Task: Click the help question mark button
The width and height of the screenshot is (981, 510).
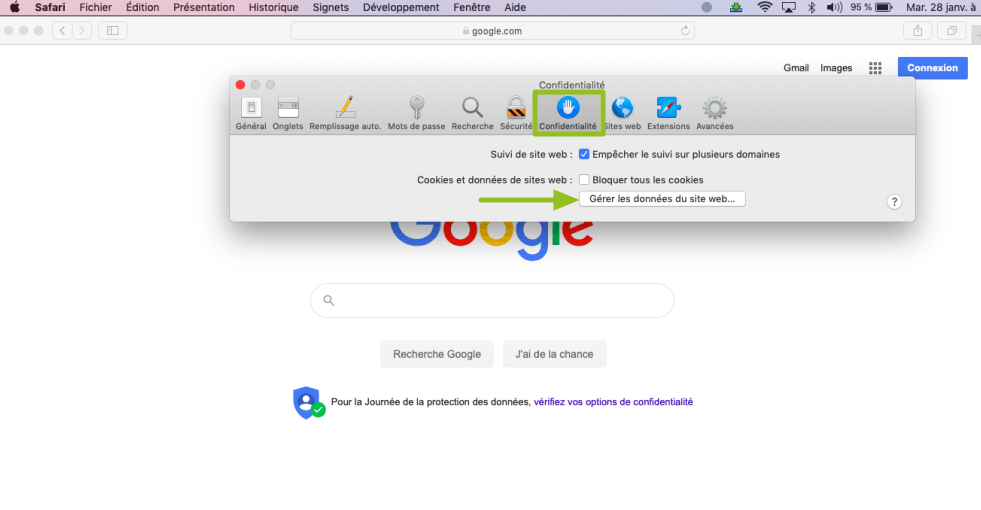Action: point(894,201)
